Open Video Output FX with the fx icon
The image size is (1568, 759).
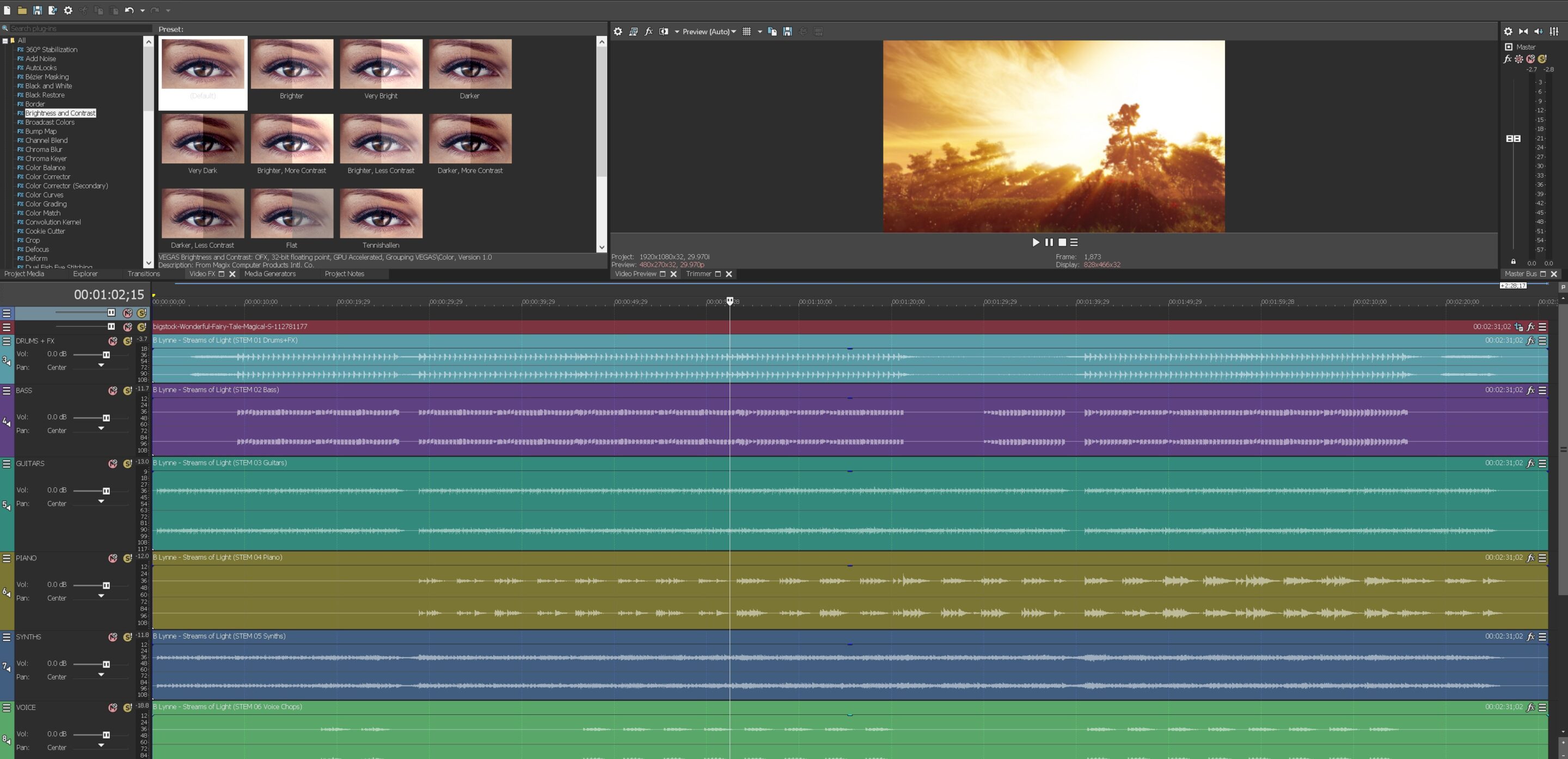649,31
